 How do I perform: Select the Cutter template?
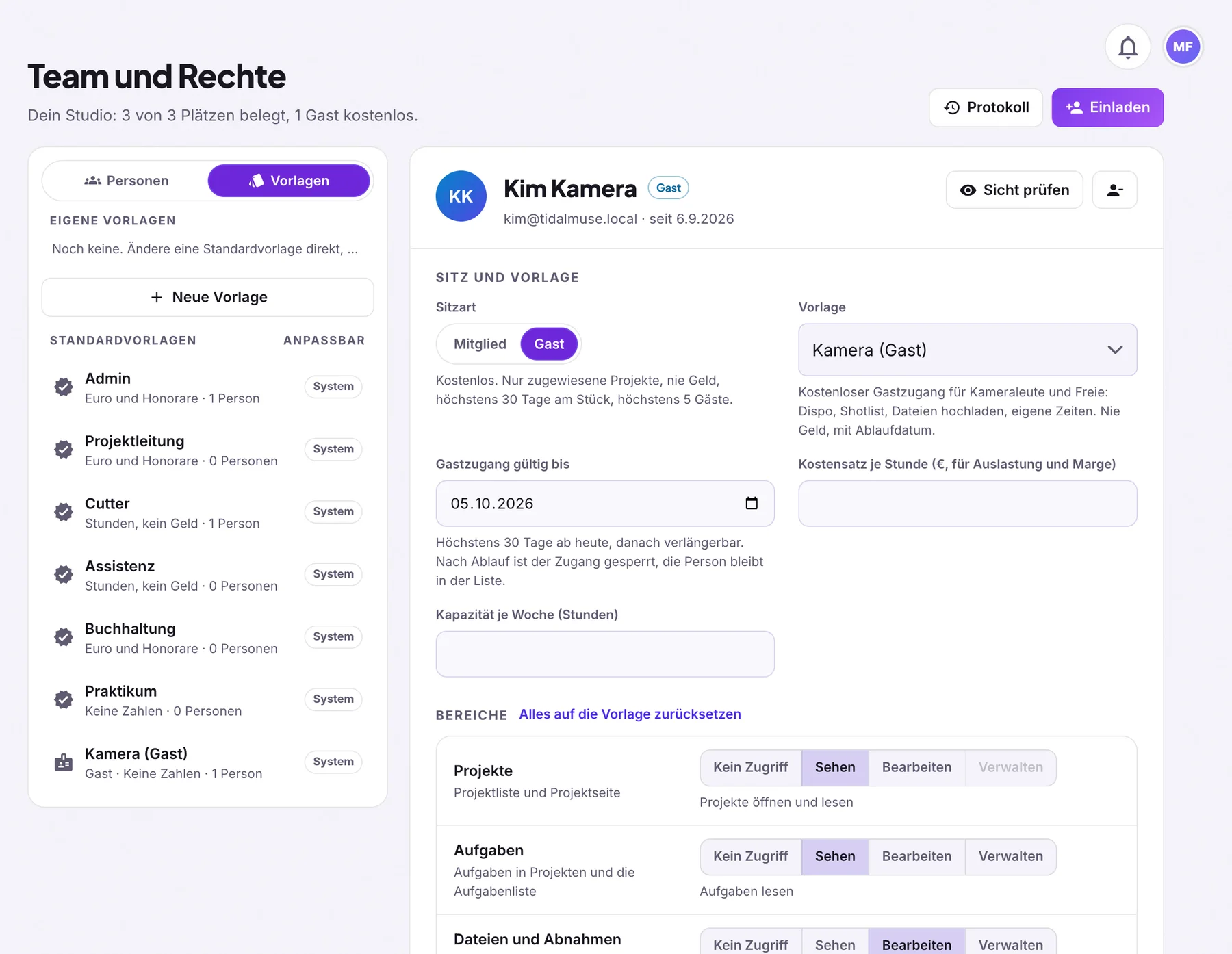tap(207, 513)
